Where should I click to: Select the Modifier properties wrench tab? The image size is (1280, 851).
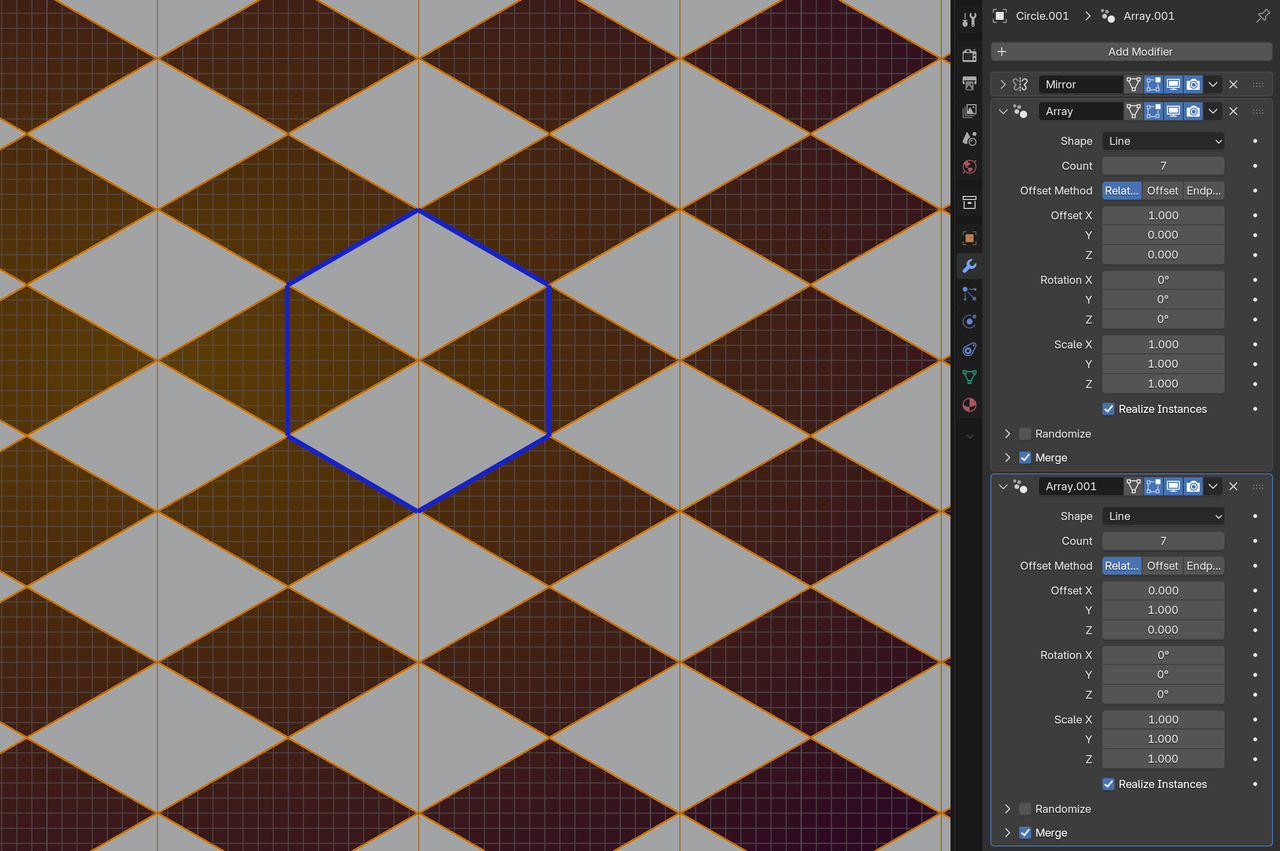[968, 267]
